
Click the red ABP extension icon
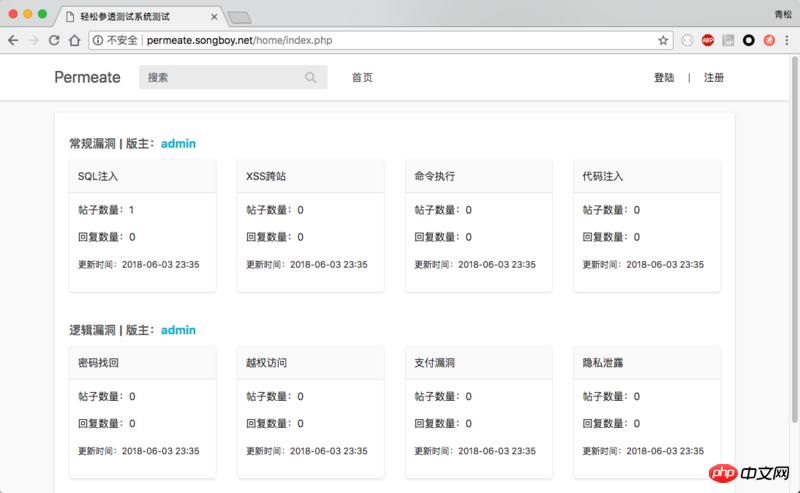coord(708,41)
